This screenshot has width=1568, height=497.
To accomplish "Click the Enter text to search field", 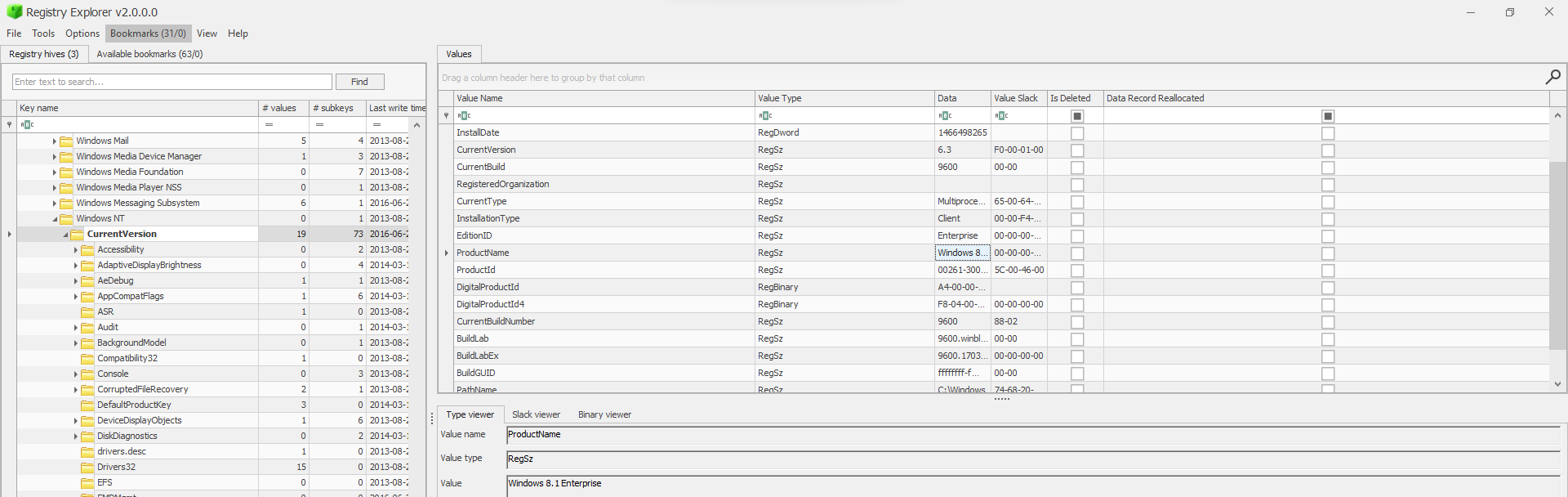I will [x=172, y=82].
